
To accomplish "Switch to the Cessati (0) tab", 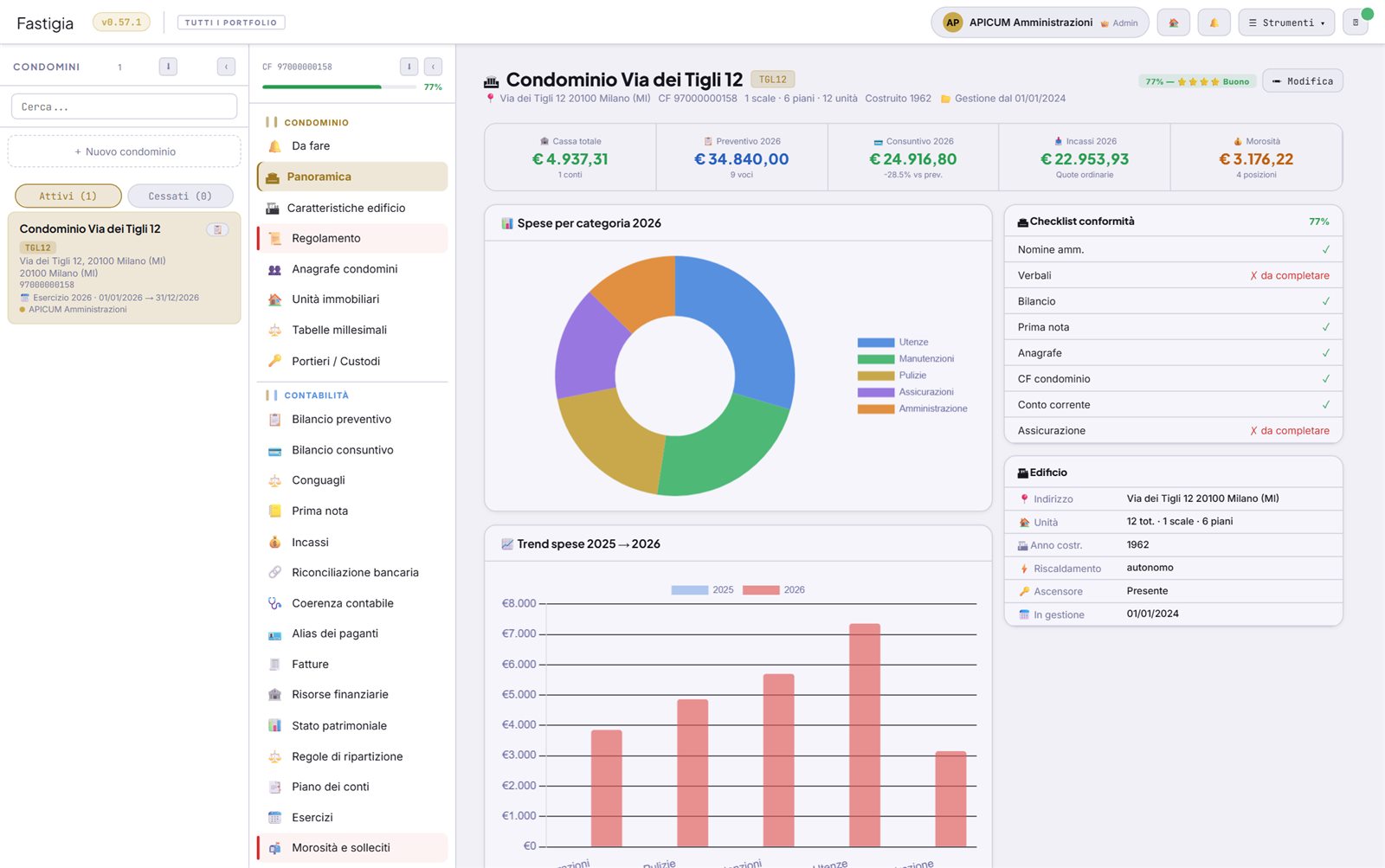I will (x=180, y=196).
